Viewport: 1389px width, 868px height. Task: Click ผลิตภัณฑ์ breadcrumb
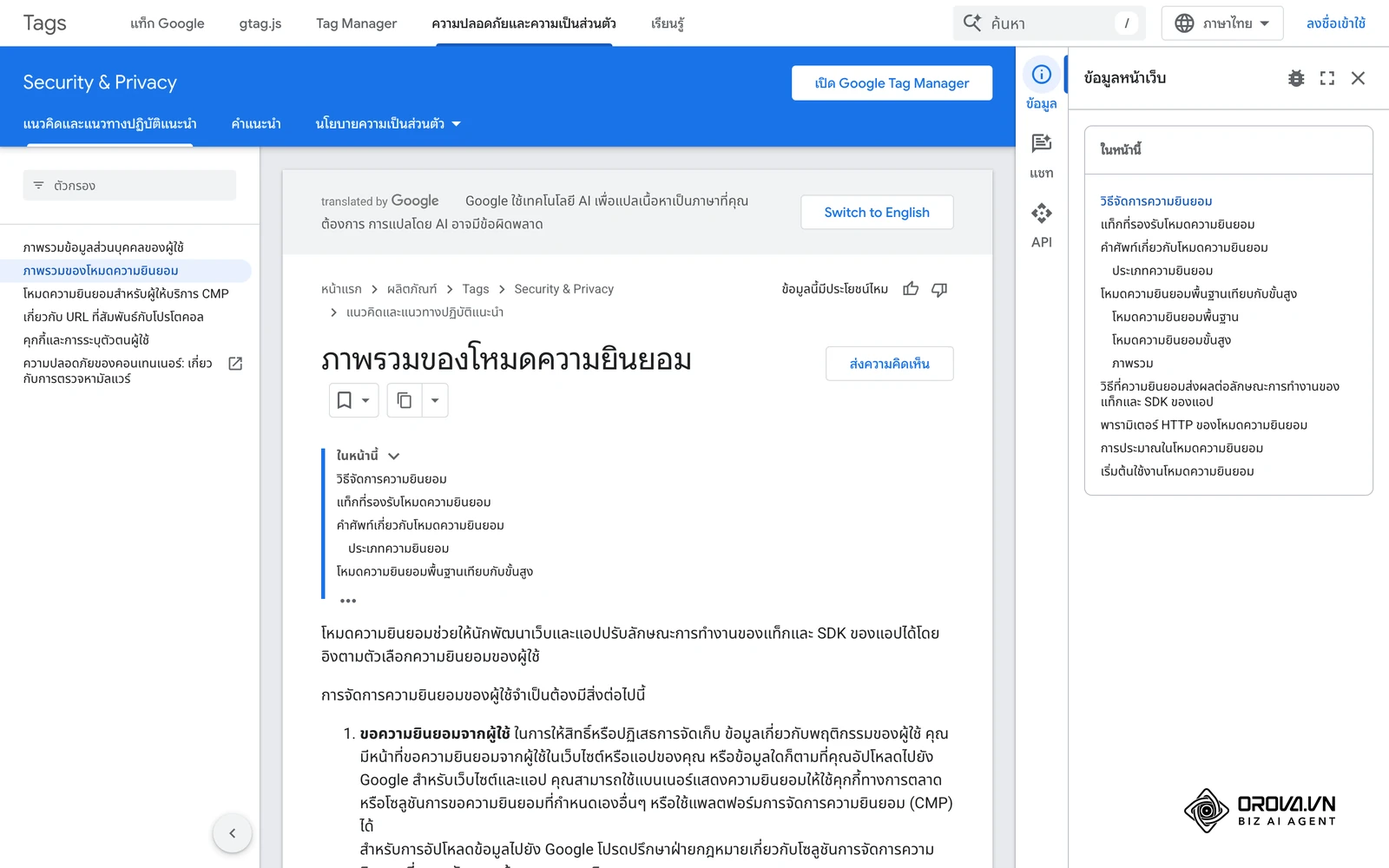click(x=412, y=289)
